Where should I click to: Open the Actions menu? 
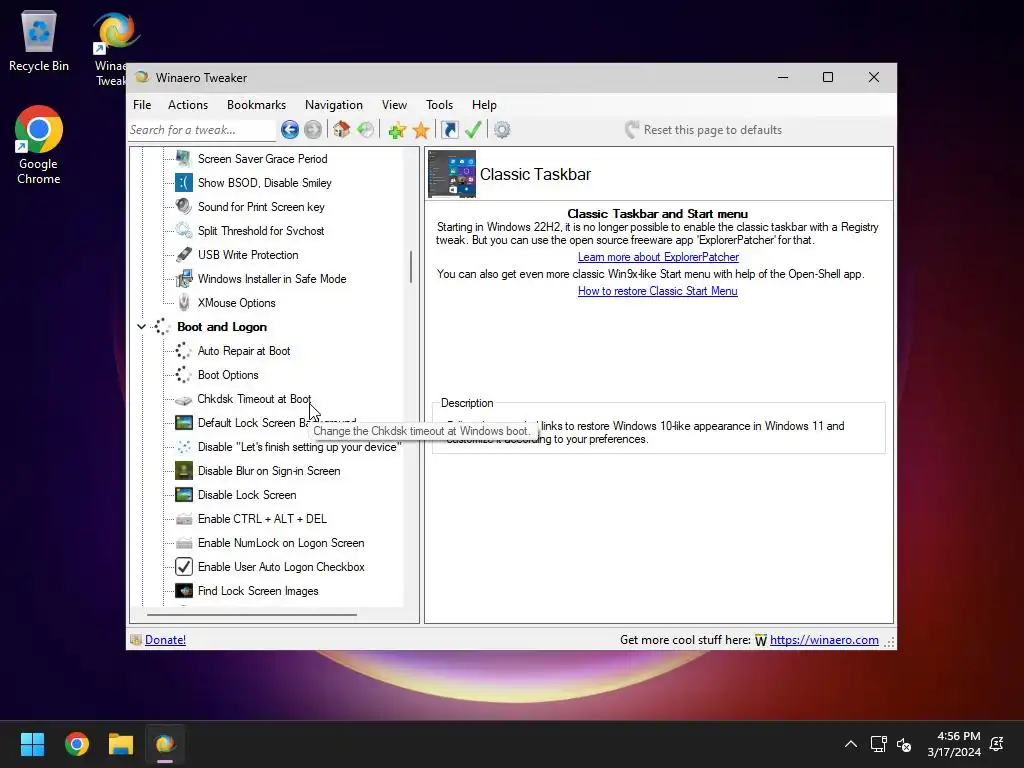[187, 104]
